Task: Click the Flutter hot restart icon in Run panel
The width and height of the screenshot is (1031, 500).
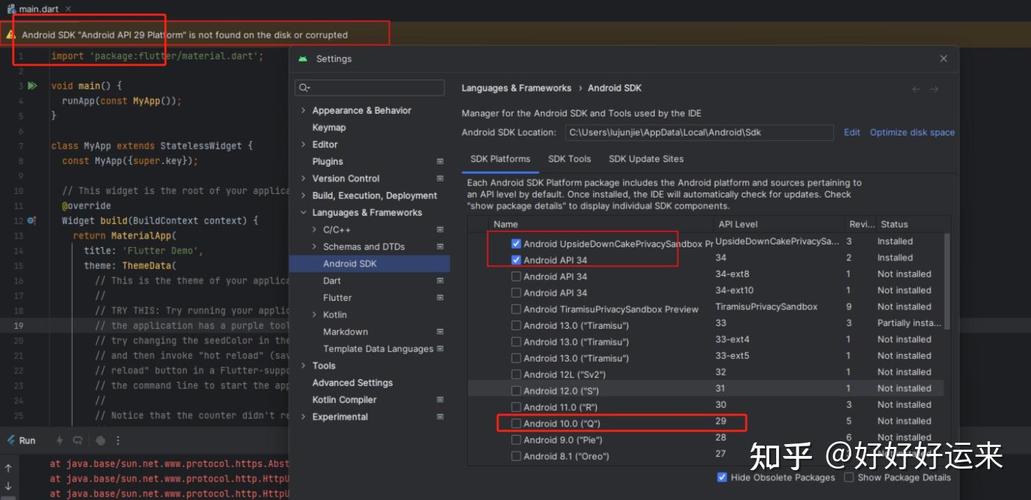Action: click(x=78, y=440)
